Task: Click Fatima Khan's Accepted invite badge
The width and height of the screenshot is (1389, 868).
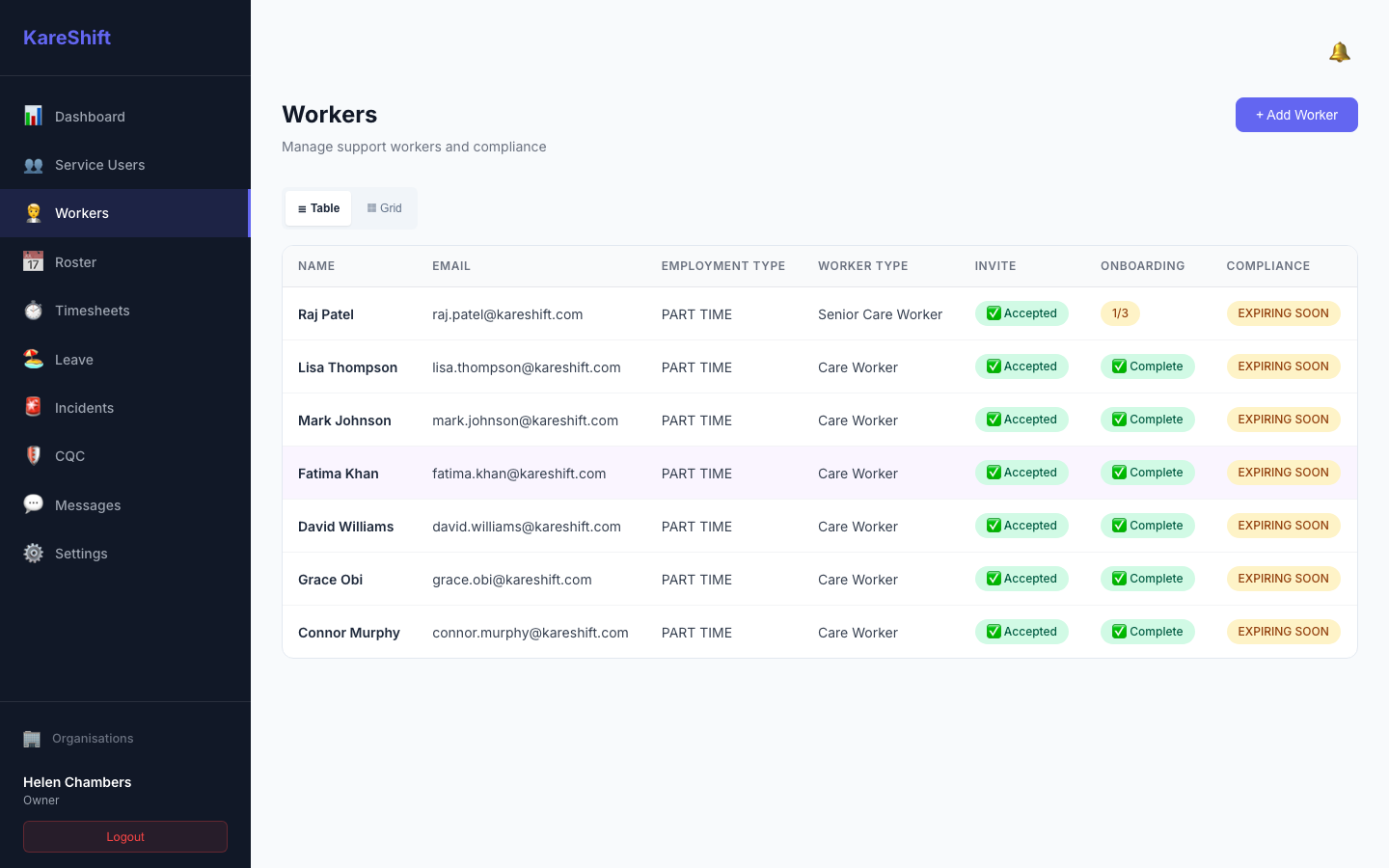Action: (x=1021, y=473)
